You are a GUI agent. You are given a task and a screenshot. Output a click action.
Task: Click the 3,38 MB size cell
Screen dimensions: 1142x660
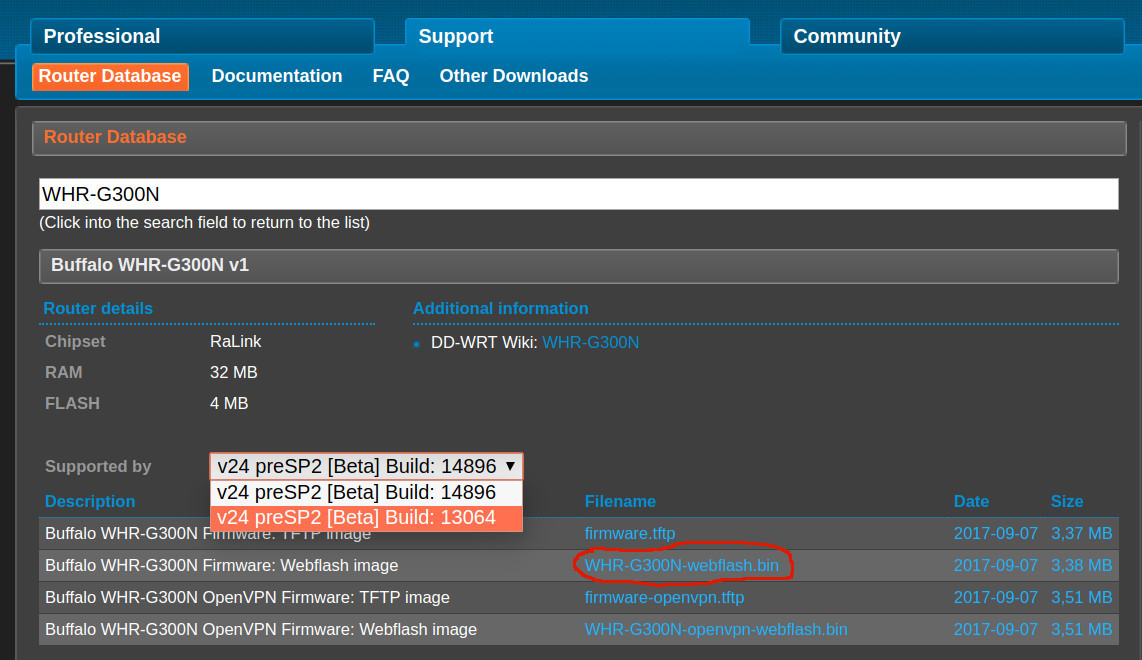pyautogui.click(x=1081, y=565)
